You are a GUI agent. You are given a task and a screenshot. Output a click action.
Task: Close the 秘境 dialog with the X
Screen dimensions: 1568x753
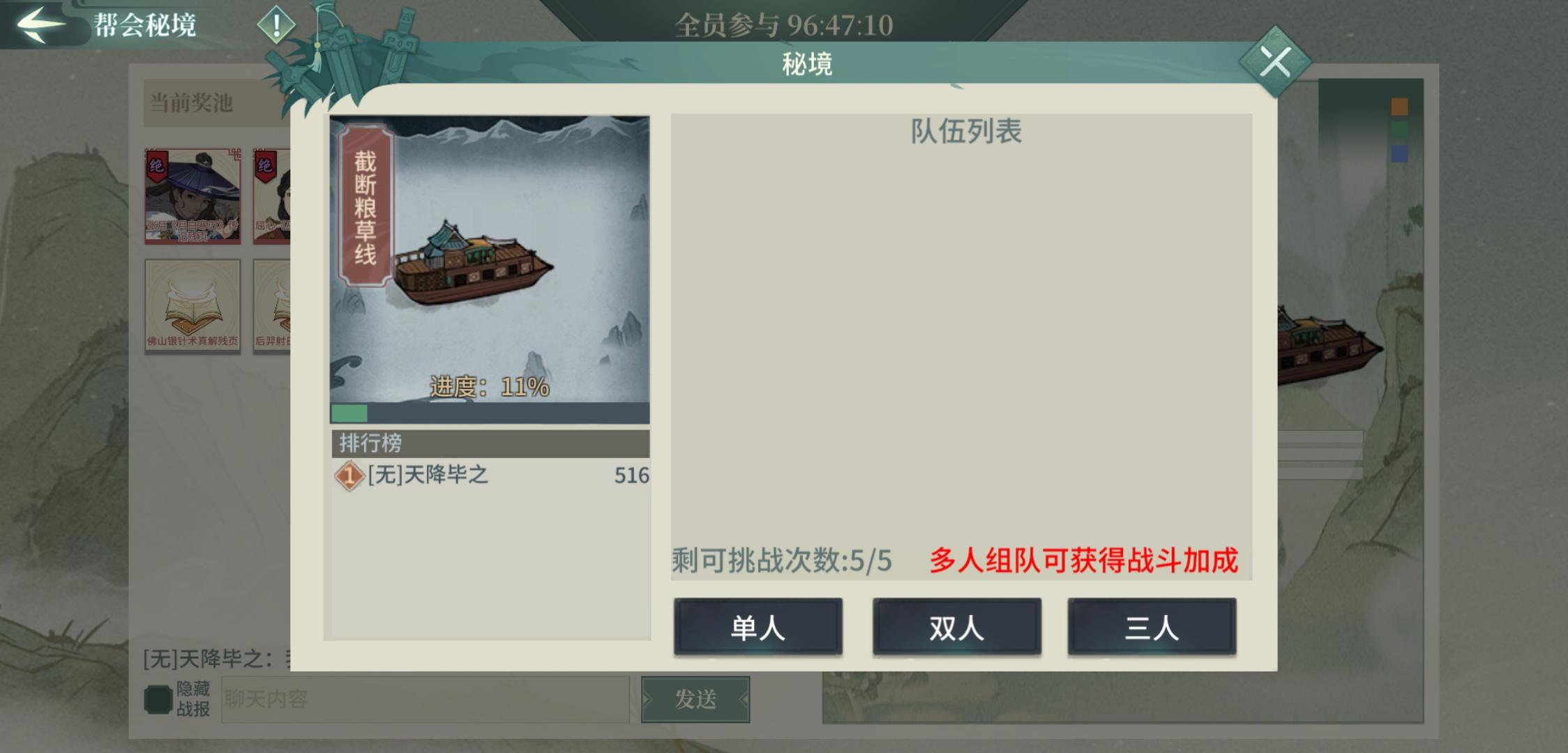pyautogui.click(x=1275, y=63)
